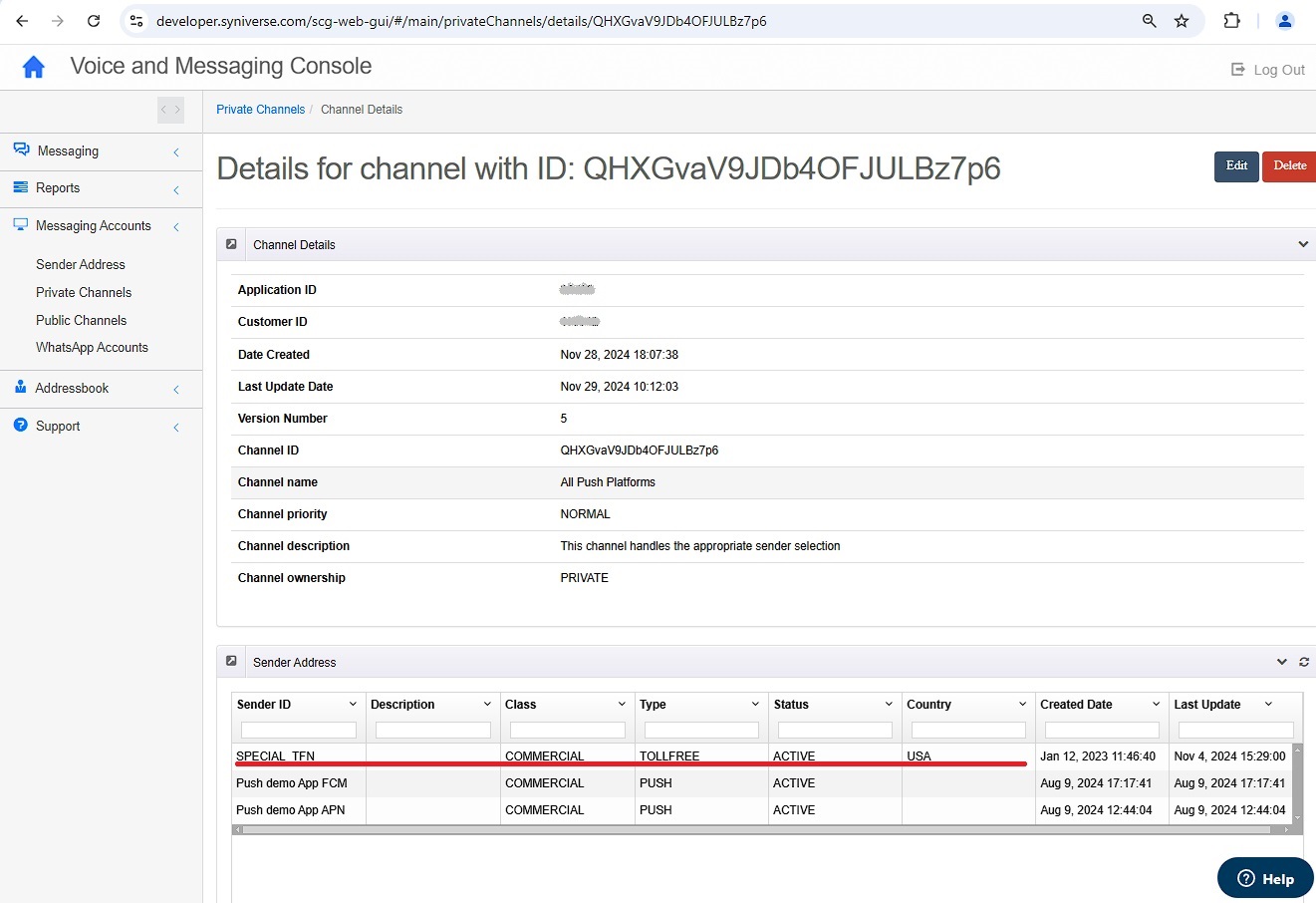Open Last Update column dropdown
Image resolution: width=1316 pixels, height=903 pixels.
tap(1268, 705)
